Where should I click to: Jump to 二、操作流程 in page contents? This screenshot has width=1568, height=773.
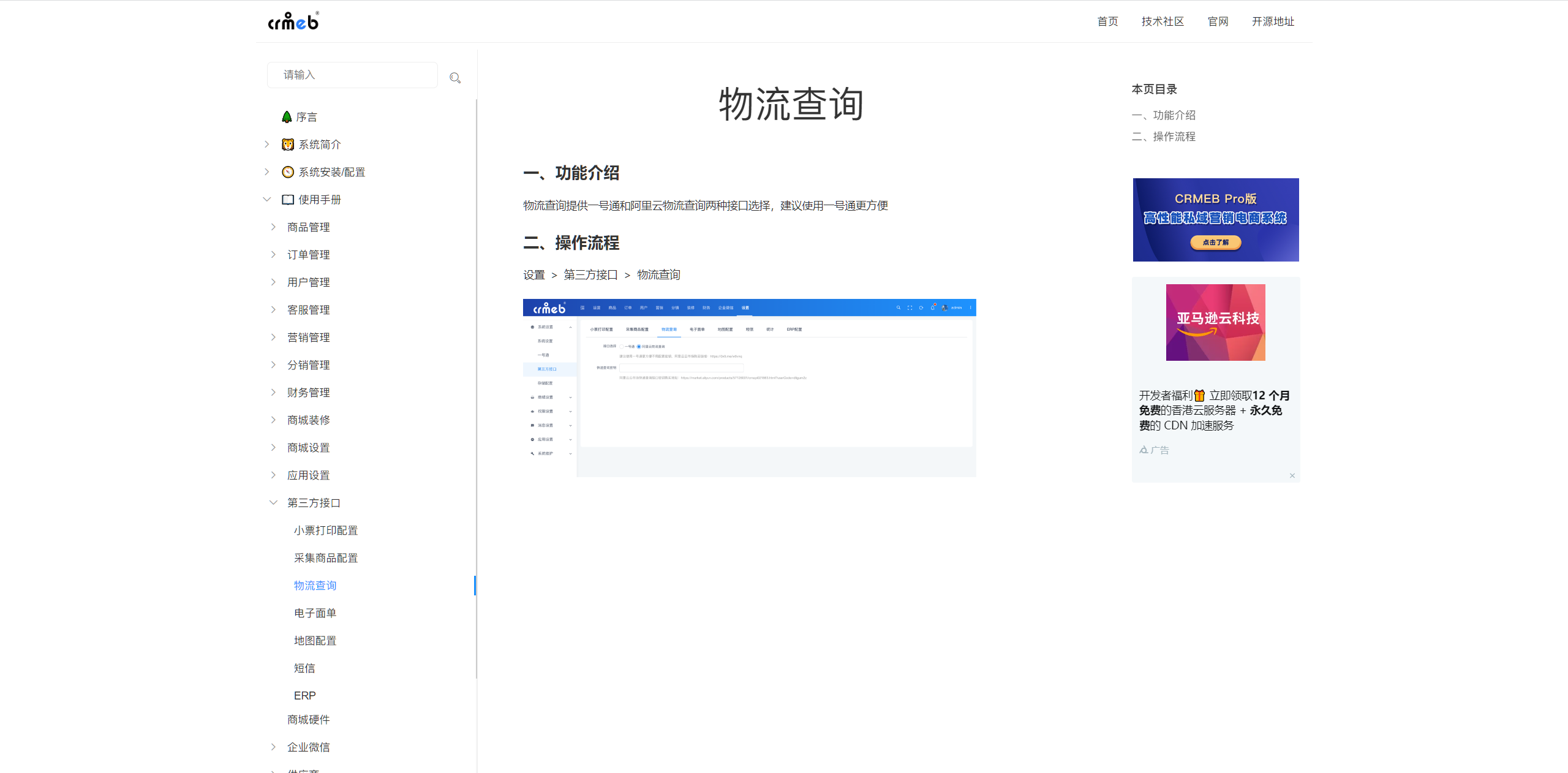point(1164,137)
